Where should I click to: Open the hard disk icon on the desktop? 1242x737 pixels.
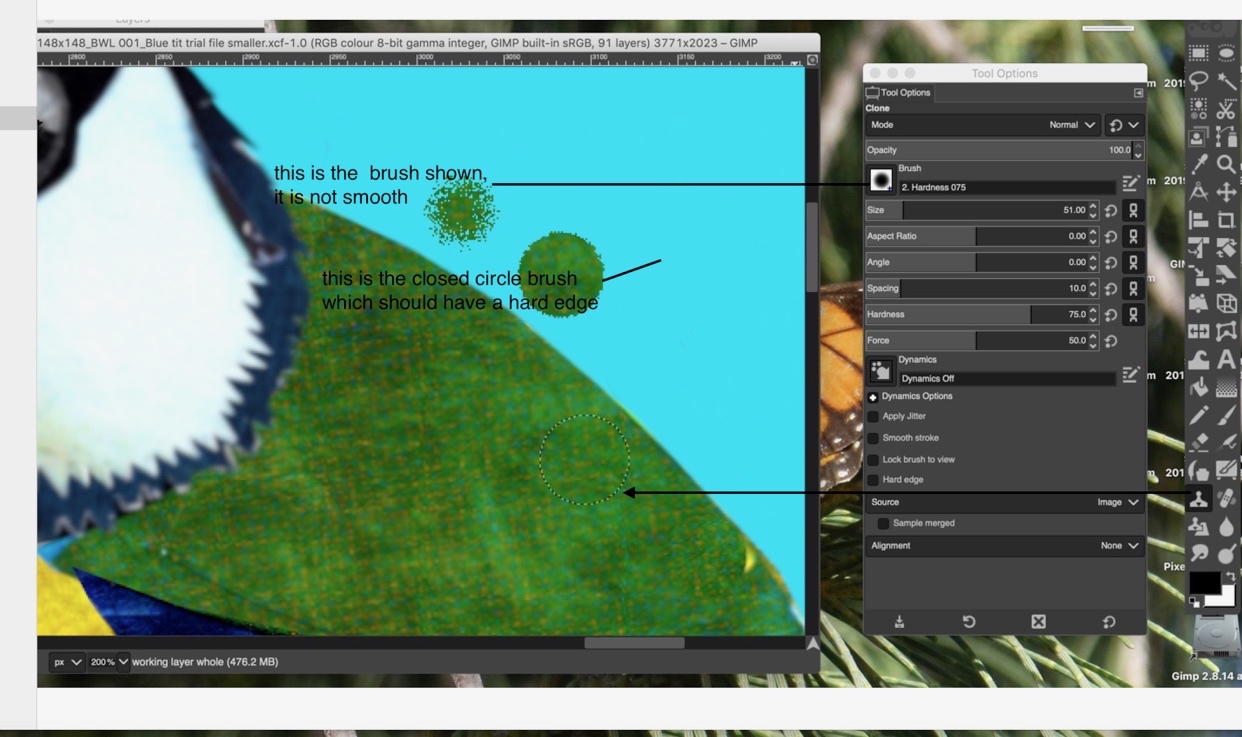(x=1218, y=638)
